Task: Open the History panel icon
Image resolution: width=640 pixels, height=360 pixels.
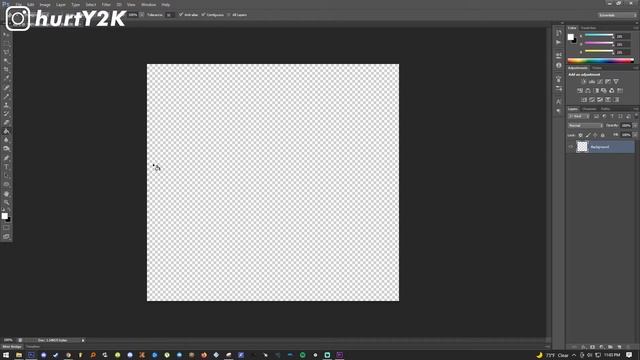Action: tap(559, 33)
